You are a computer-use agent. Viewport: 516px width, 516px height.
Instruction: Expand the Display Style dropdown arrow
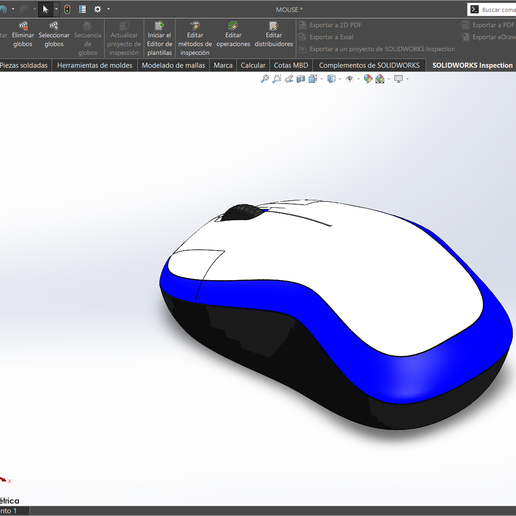tap(340, 79)
